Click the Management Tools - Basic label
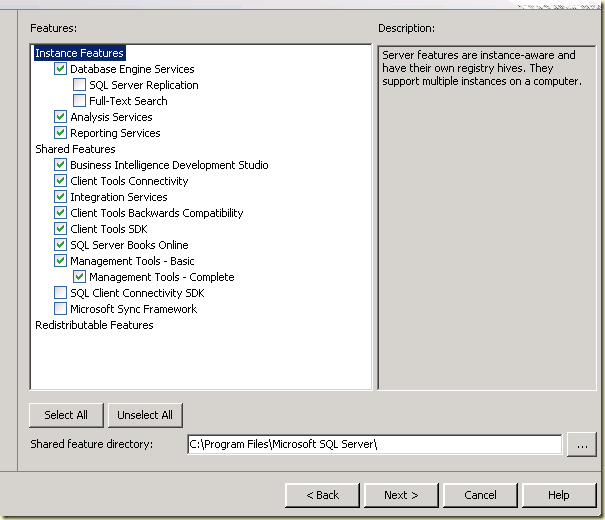Viewport: 605px width, 520px height. pyautogui.click(x=132, y=261)
